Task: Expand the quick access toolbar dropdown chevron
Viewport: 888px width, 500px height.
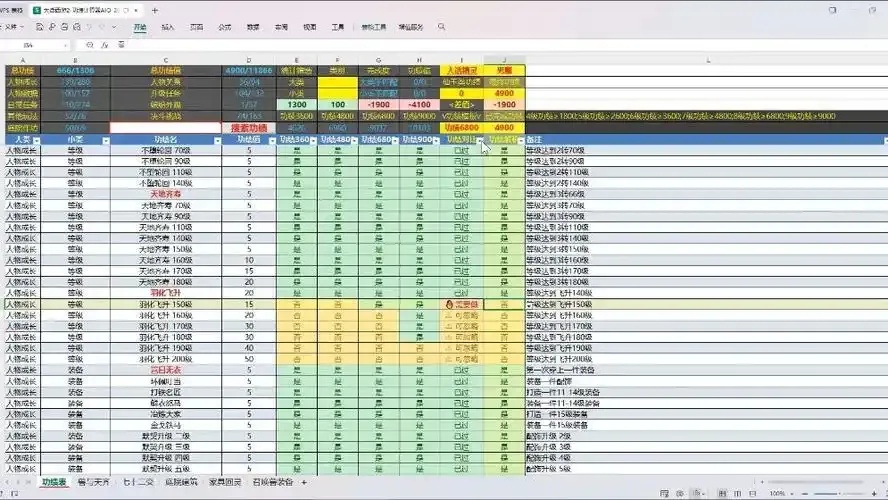Action: tap(114, 27)
